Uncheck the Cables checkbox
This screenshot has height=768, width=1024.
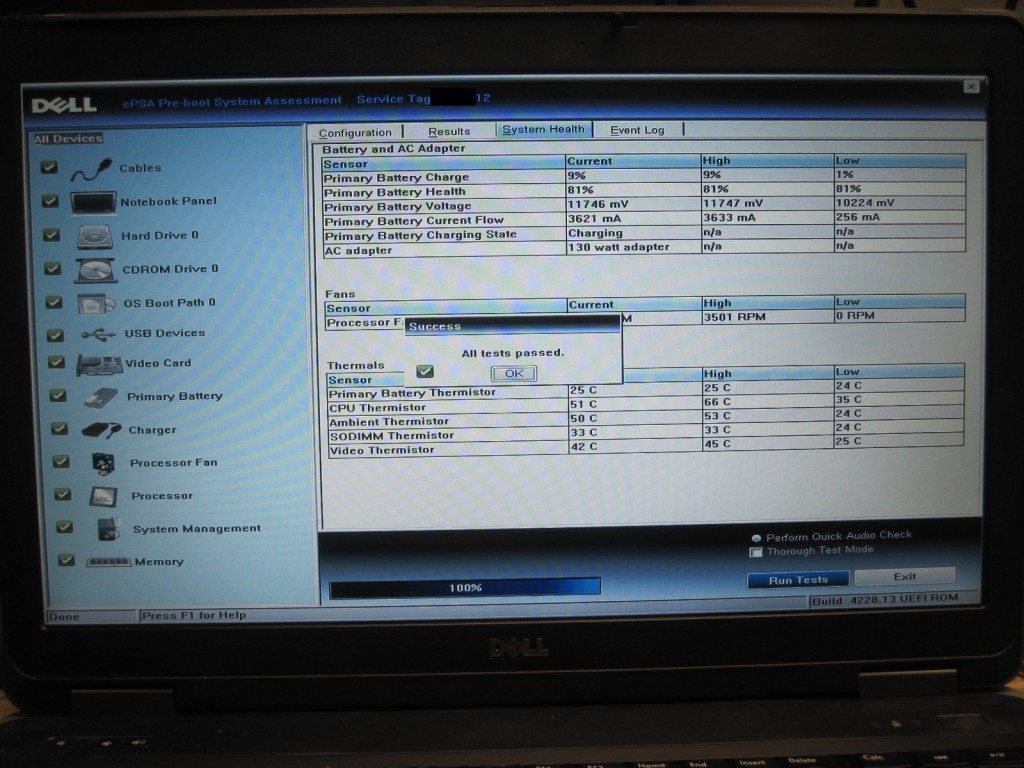49,167
